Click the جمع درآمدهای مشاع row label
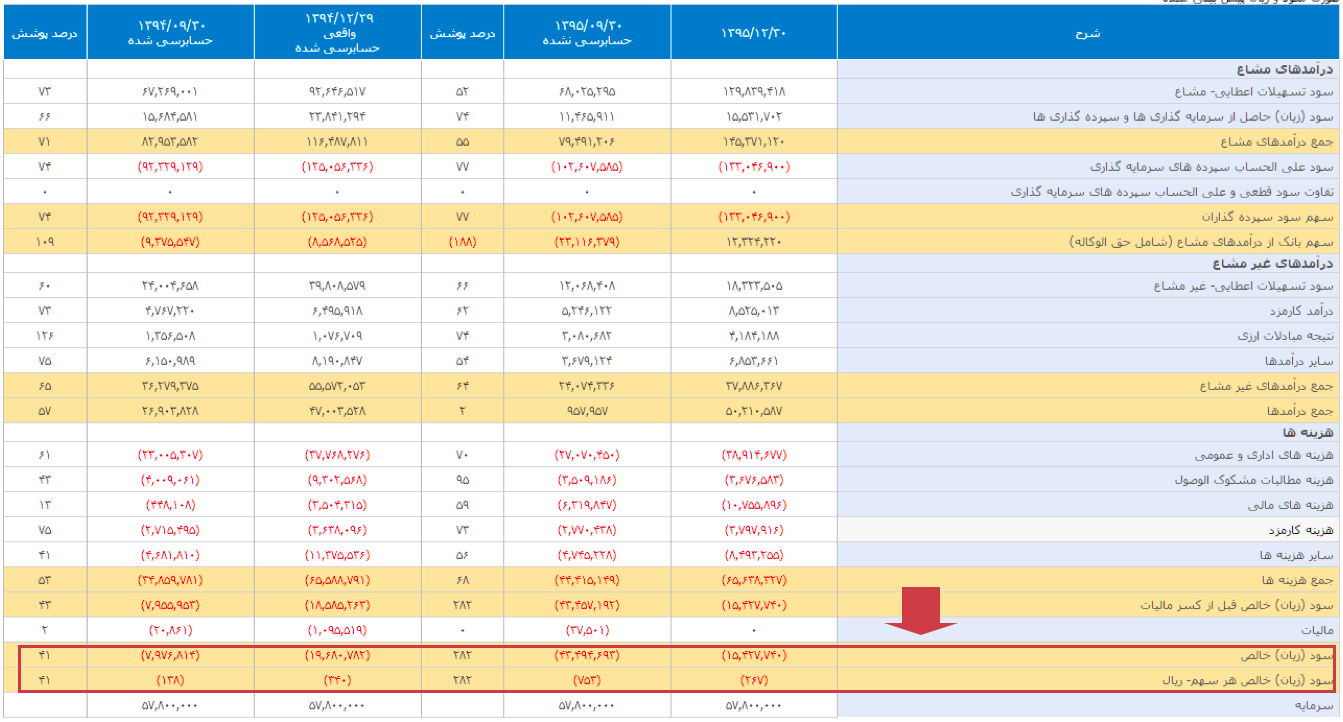Screen dimensions: 1343x722 [1279, 142]
